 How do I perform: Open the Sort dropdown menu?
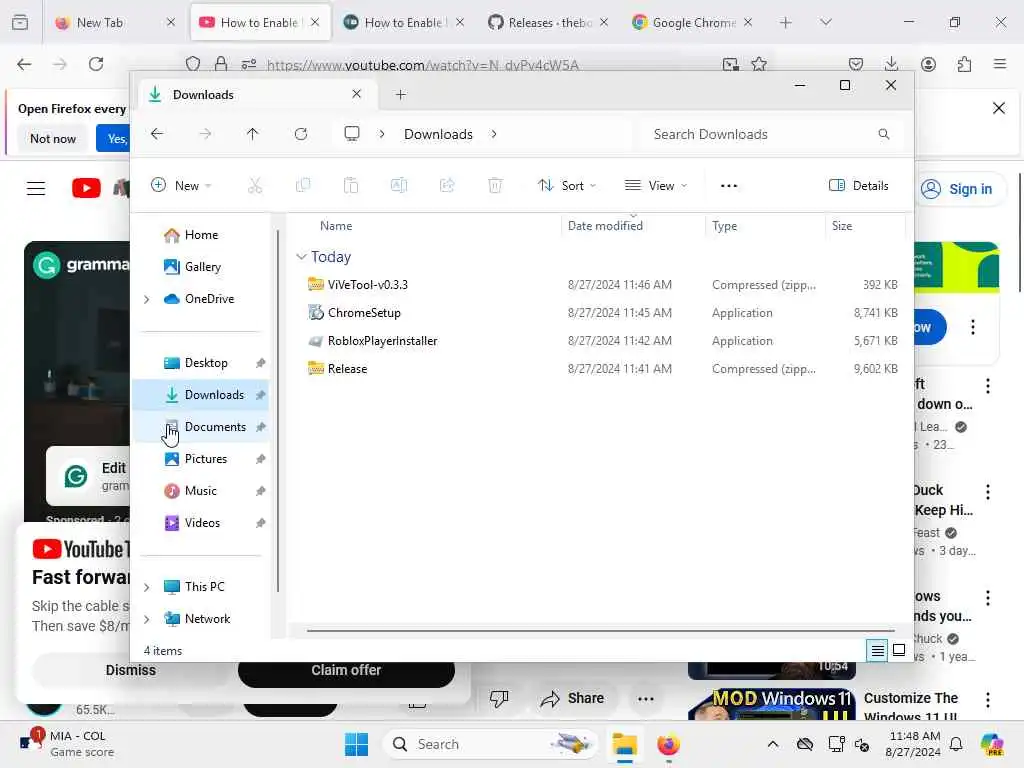pos(566,185)
